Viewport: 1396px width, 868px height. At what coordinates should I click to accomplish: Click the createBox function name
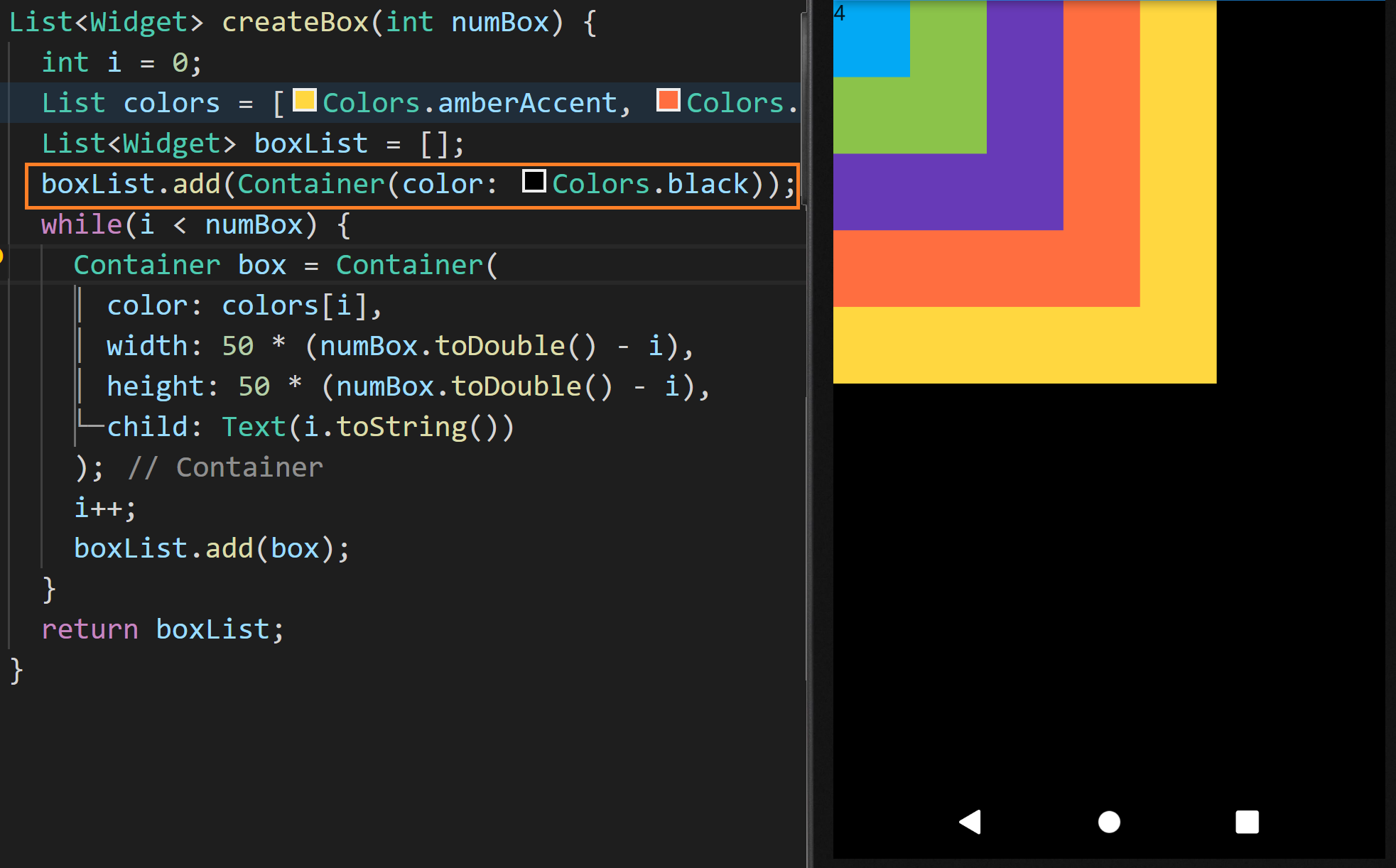[295, 22]
